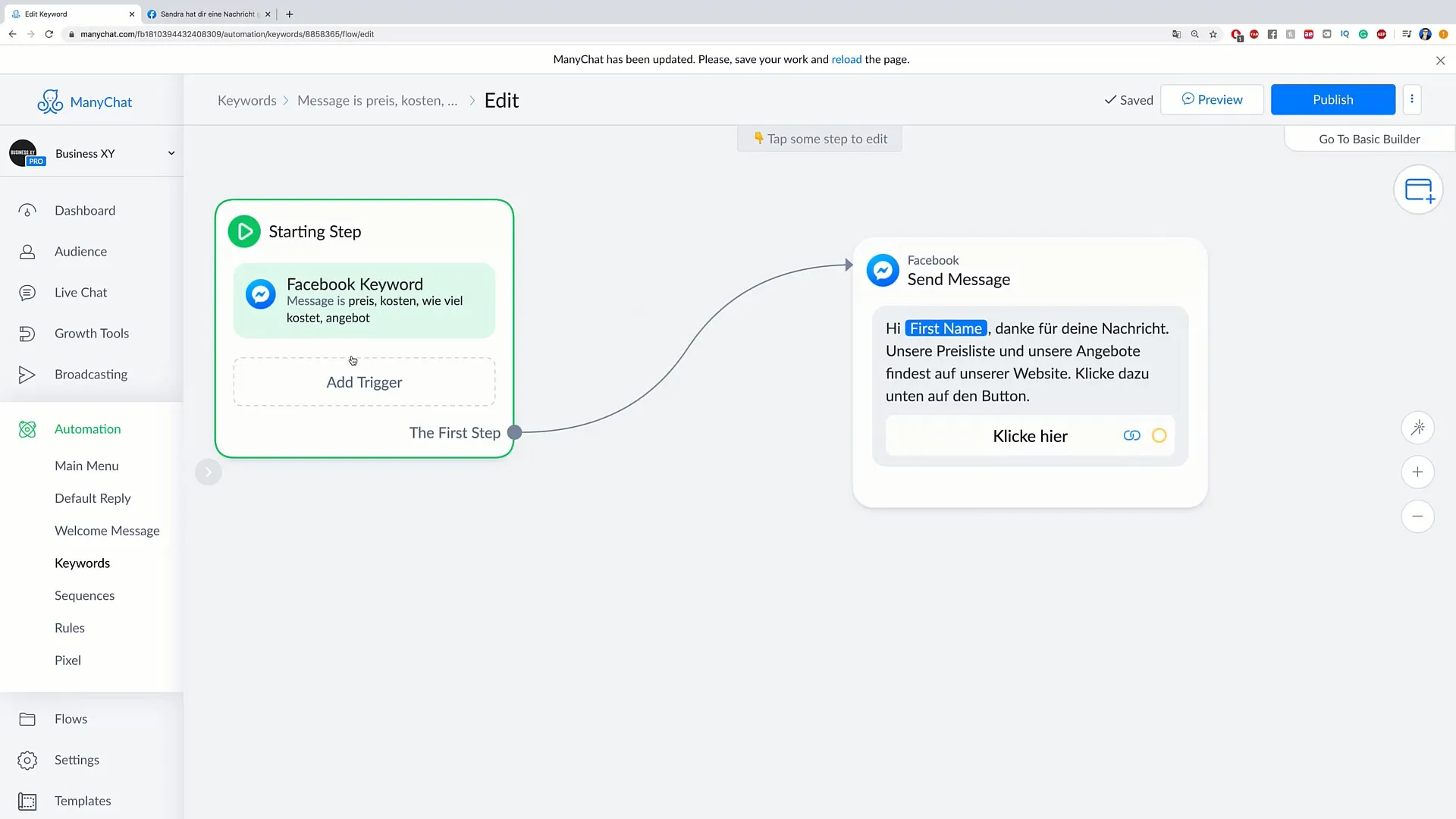Open a new browser tab
The width and height of the screenshot is (1456, 819).
[290, 14]
